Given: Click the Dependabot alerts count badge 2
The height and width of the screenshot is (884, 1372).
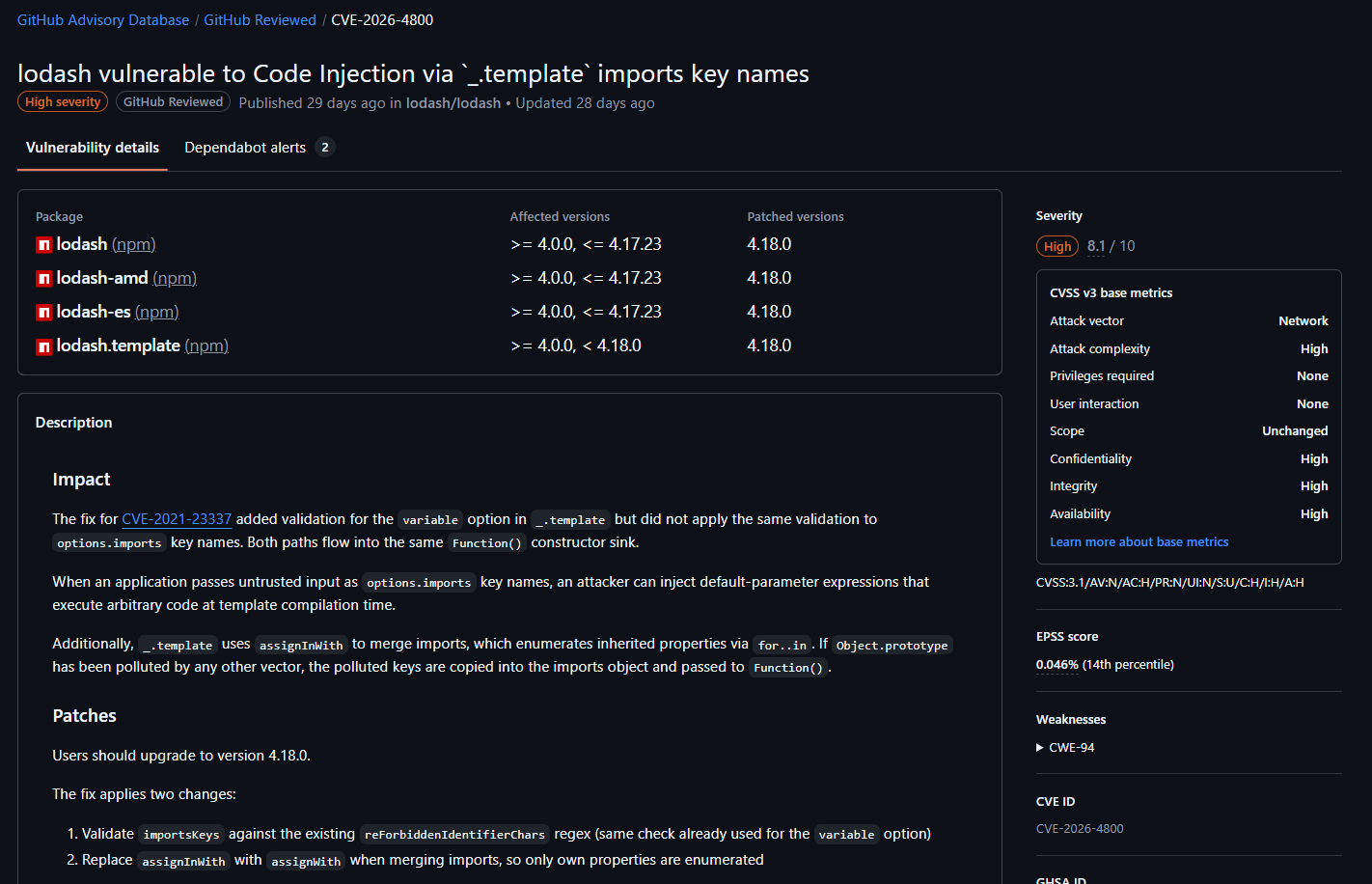Looking at the screenshot, I should pyautogui.click(x=325, y=148).
